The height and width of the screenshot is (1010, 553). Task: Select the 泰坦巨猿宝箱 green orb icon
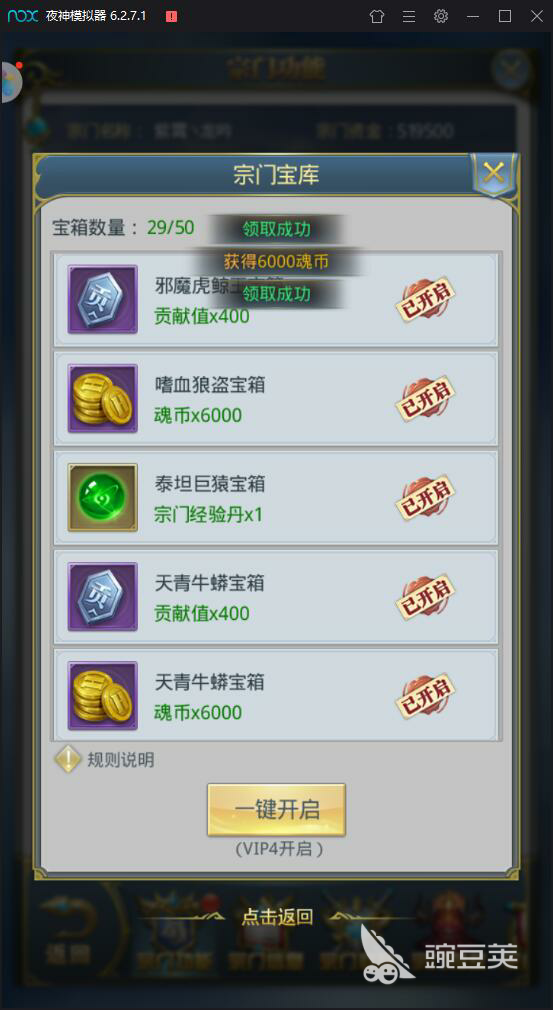click(x=102, y=497)
